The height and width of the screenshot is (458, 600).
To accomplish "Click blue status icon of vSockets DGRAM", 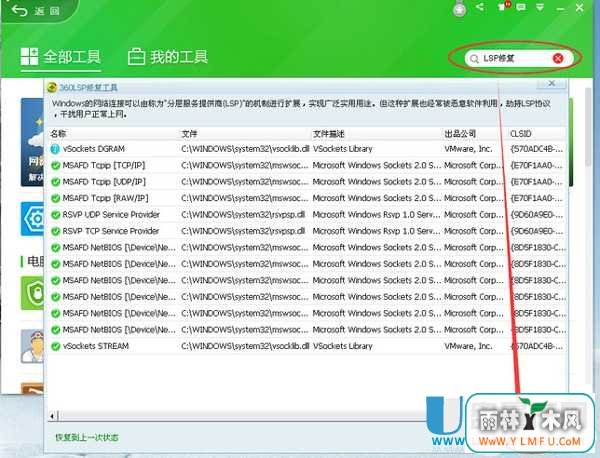I will 55,149.
